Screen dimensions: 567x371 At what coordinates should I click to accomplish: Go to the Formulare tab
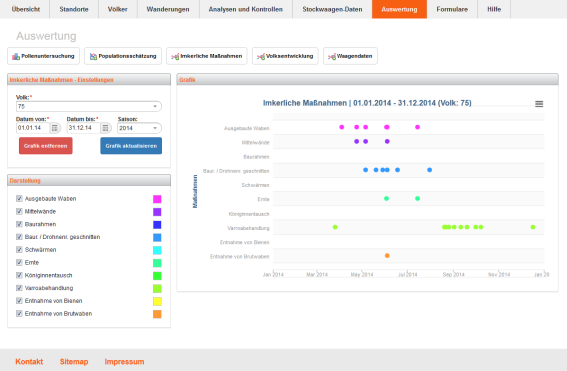452,9
